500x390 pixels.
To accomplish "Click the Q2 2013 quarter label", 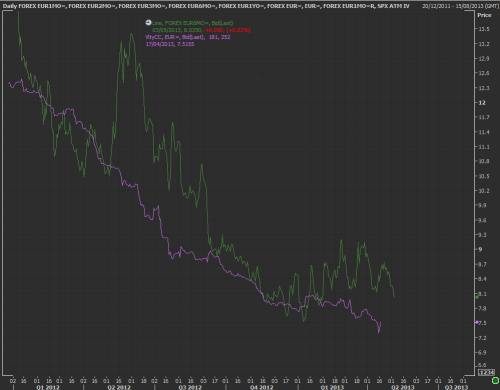I will tap(403, 387).
